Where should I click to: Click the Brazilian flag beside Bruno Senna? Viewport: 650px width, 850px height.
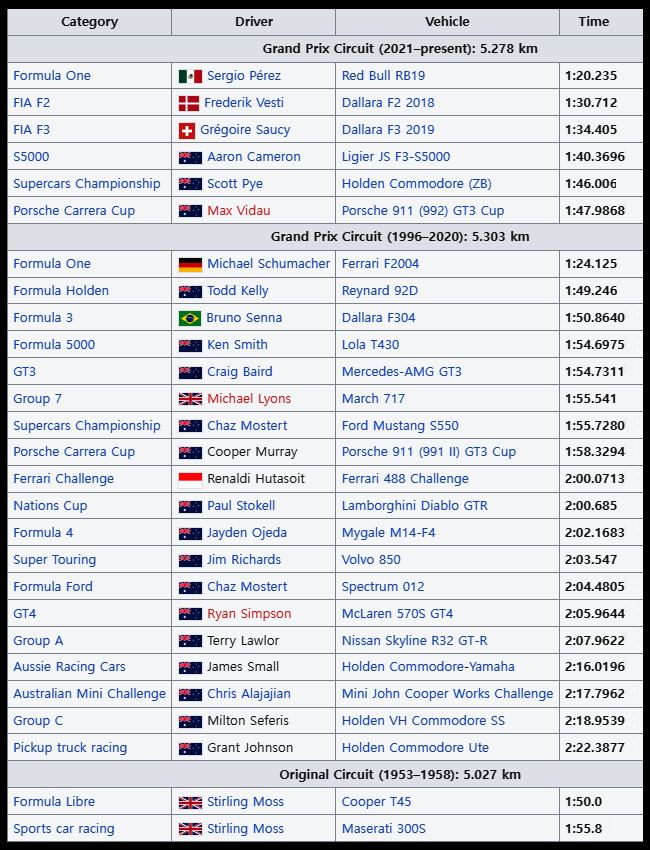pos(190,318)
